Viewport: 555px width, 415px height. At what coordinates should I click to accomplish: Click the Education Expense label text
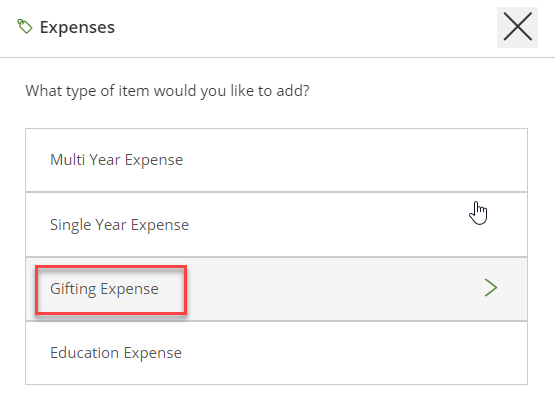[x=116, y=353]
